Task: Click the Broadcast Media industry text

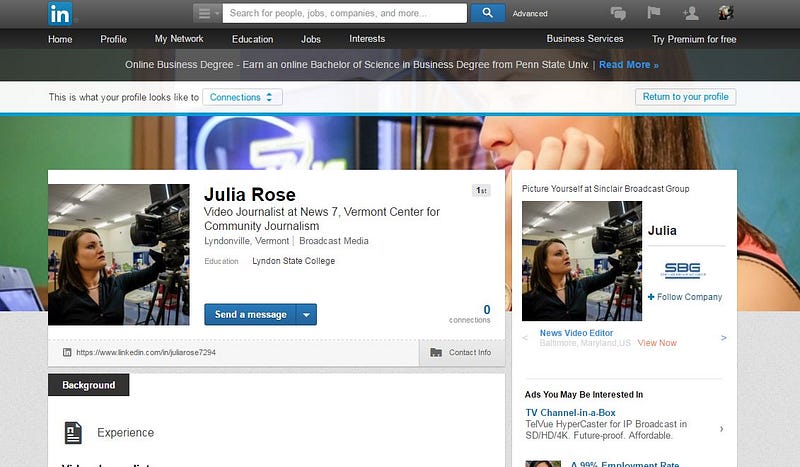Action: click(334, 241)
